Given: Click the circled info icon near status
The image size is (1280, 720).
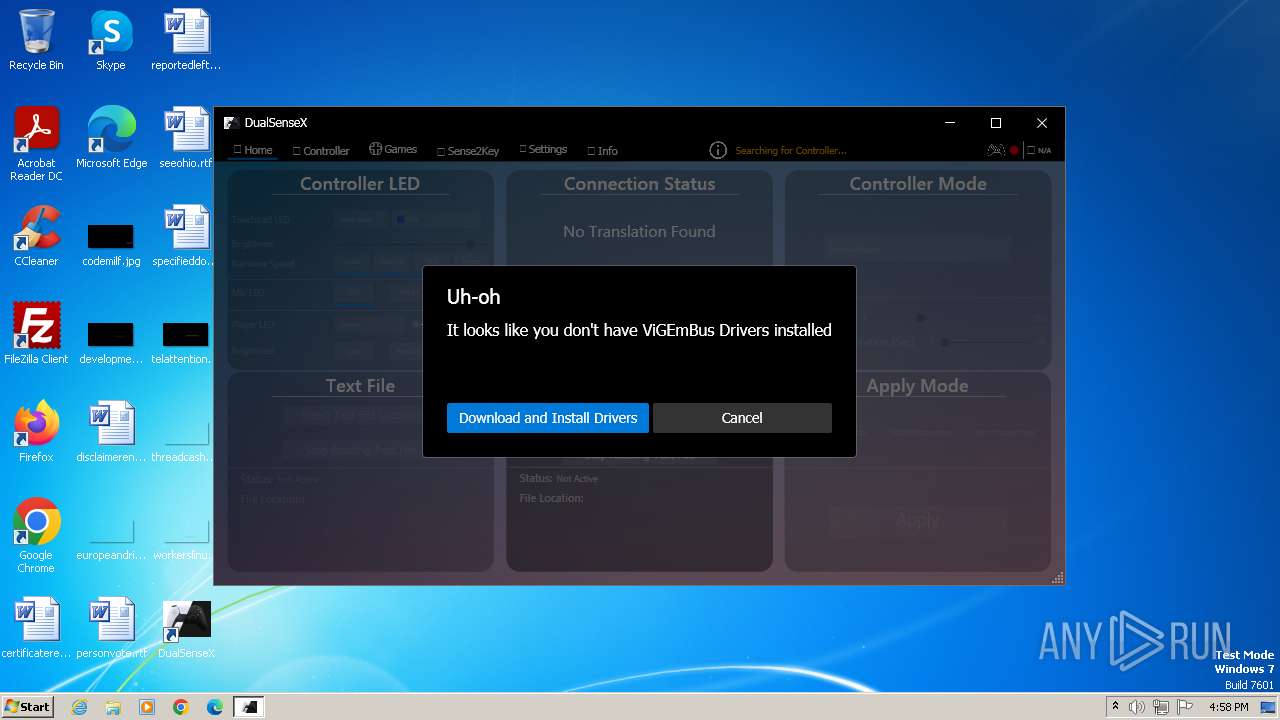Looking at the screenshot, I should (718, 150).
